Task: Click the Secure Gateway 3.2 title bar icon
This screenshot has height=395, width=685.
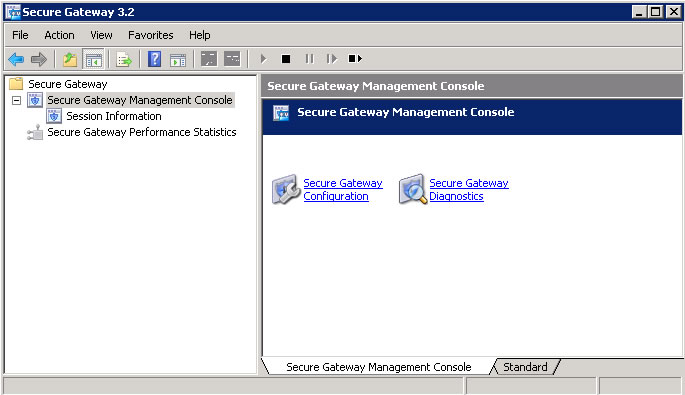Action: [x=13, y=12]
